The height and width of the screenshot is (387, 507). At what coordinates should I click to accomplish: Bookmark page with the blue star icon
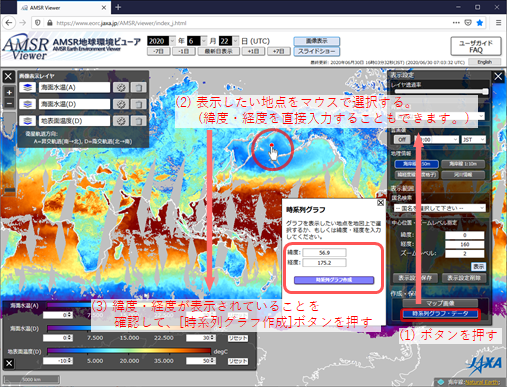(480, 23)
